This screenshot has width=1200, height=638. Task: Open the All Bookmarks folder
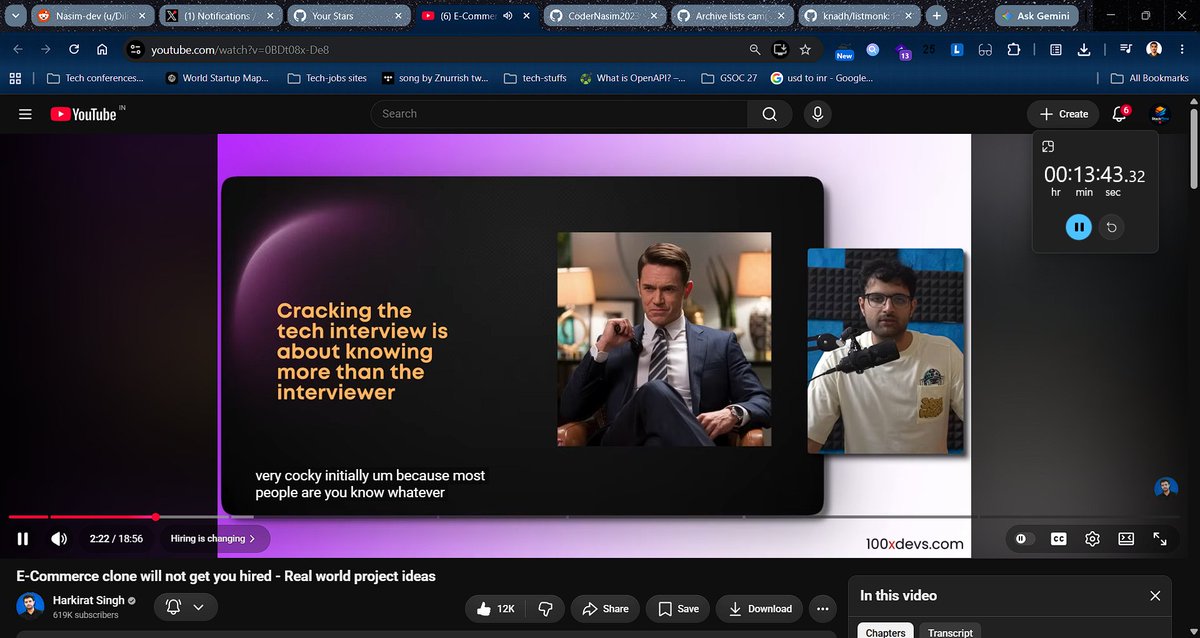coord(1149,78)
